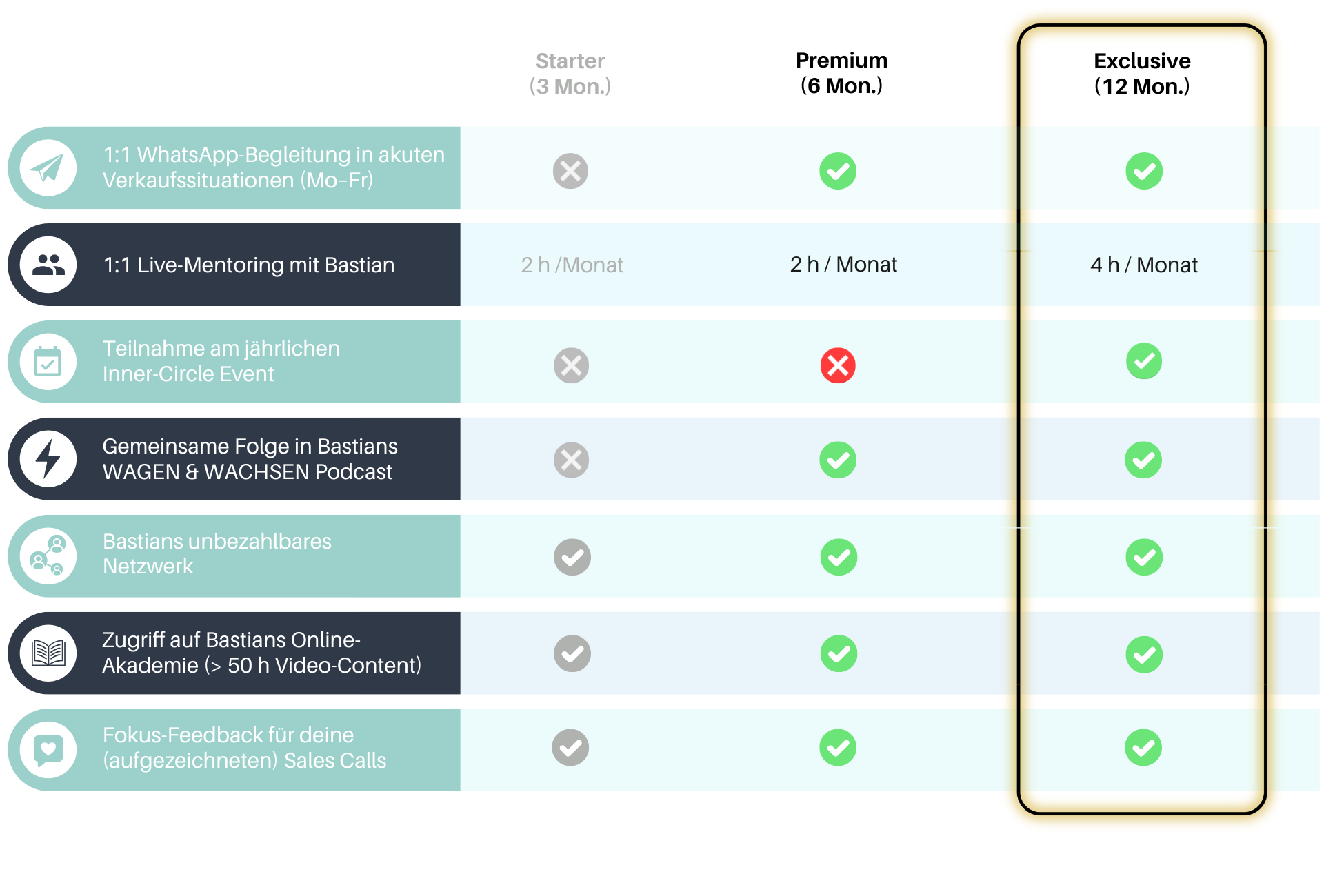Click the lightning bolt Podcast icon
This screenshot has width=1324, height=896.
48,459
